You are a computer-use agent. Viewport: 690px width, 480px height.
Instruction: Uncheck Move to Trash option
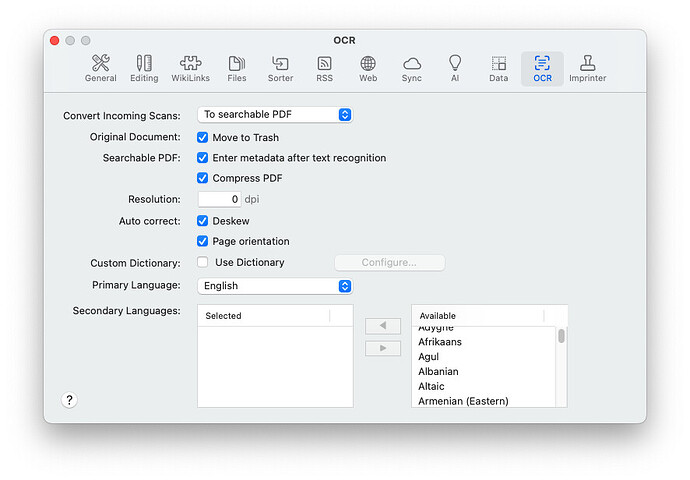click(x=203, y=137)
